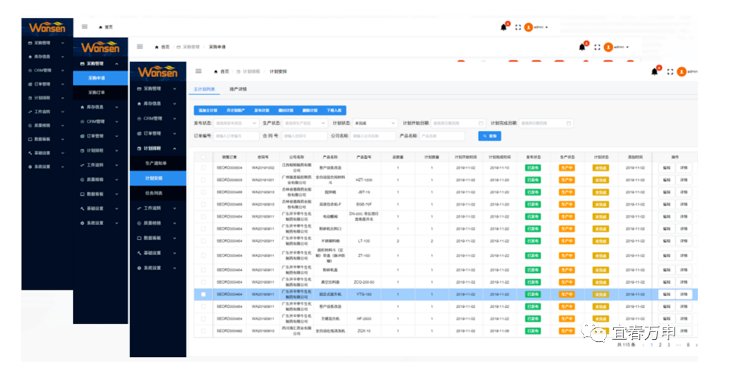The width and height of the screenshot is (729, 369).
Task: Open the calendar icon in the 计划完成日期 field
Action: pos(569,123)
